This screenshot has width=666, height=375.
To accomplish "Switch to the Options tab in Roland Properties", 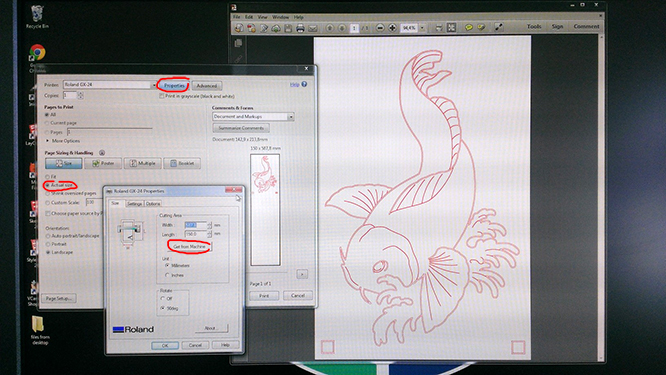I will pos(153,204).
